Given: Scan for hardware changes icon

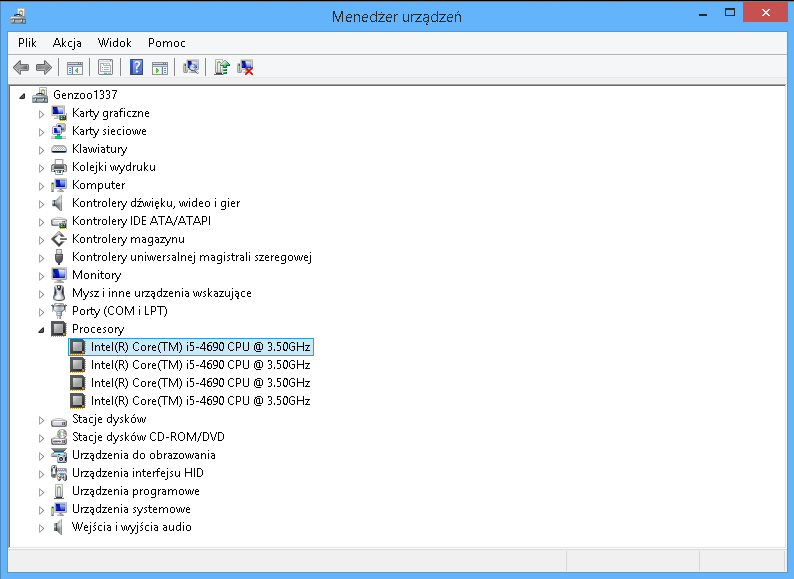Looking at the screenshot, I should pyautogui.click(x=191, y=67).
